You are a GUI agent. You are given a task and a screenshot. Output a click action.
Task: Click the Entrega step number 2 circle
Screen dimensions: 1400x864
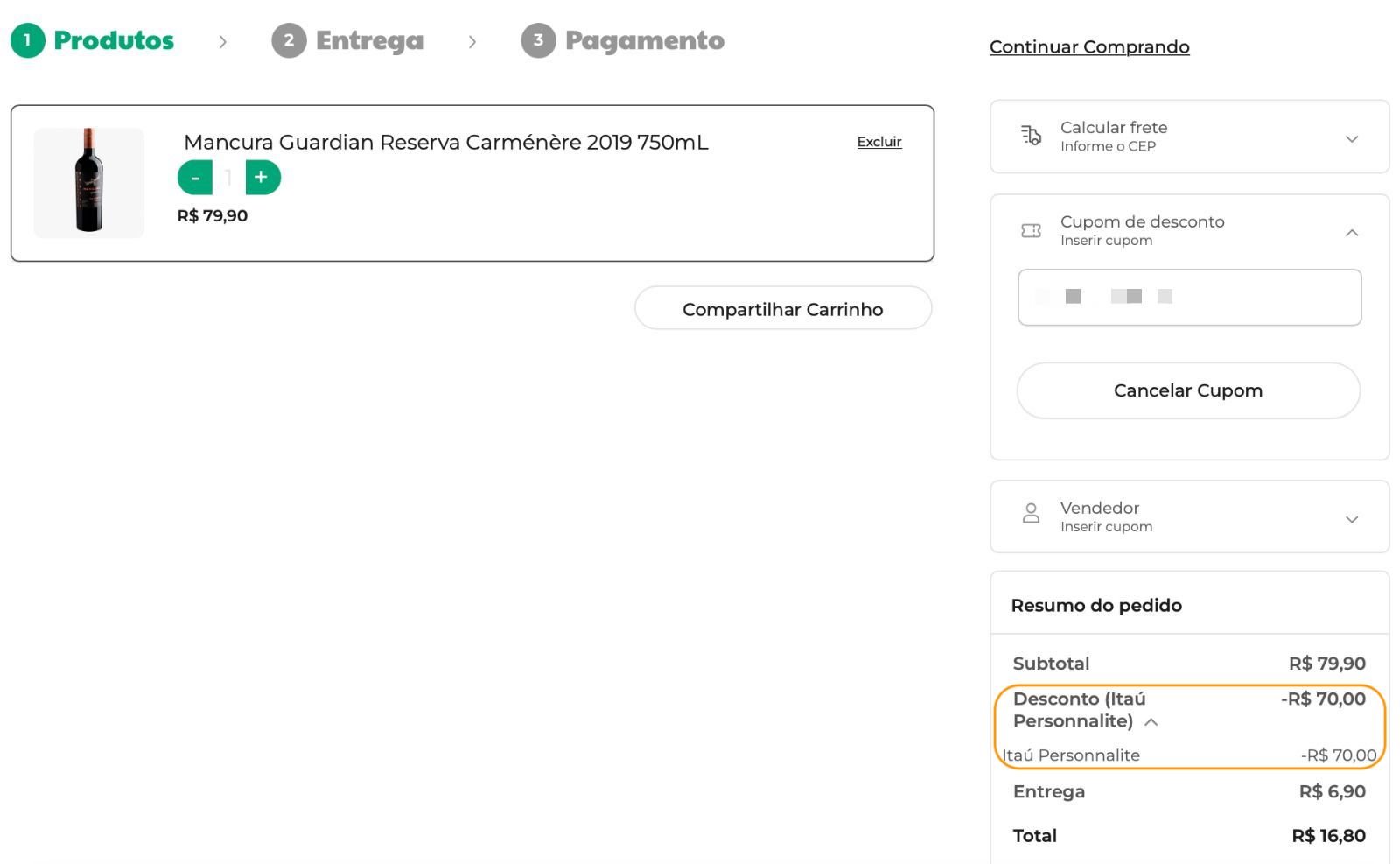(289, 40)
